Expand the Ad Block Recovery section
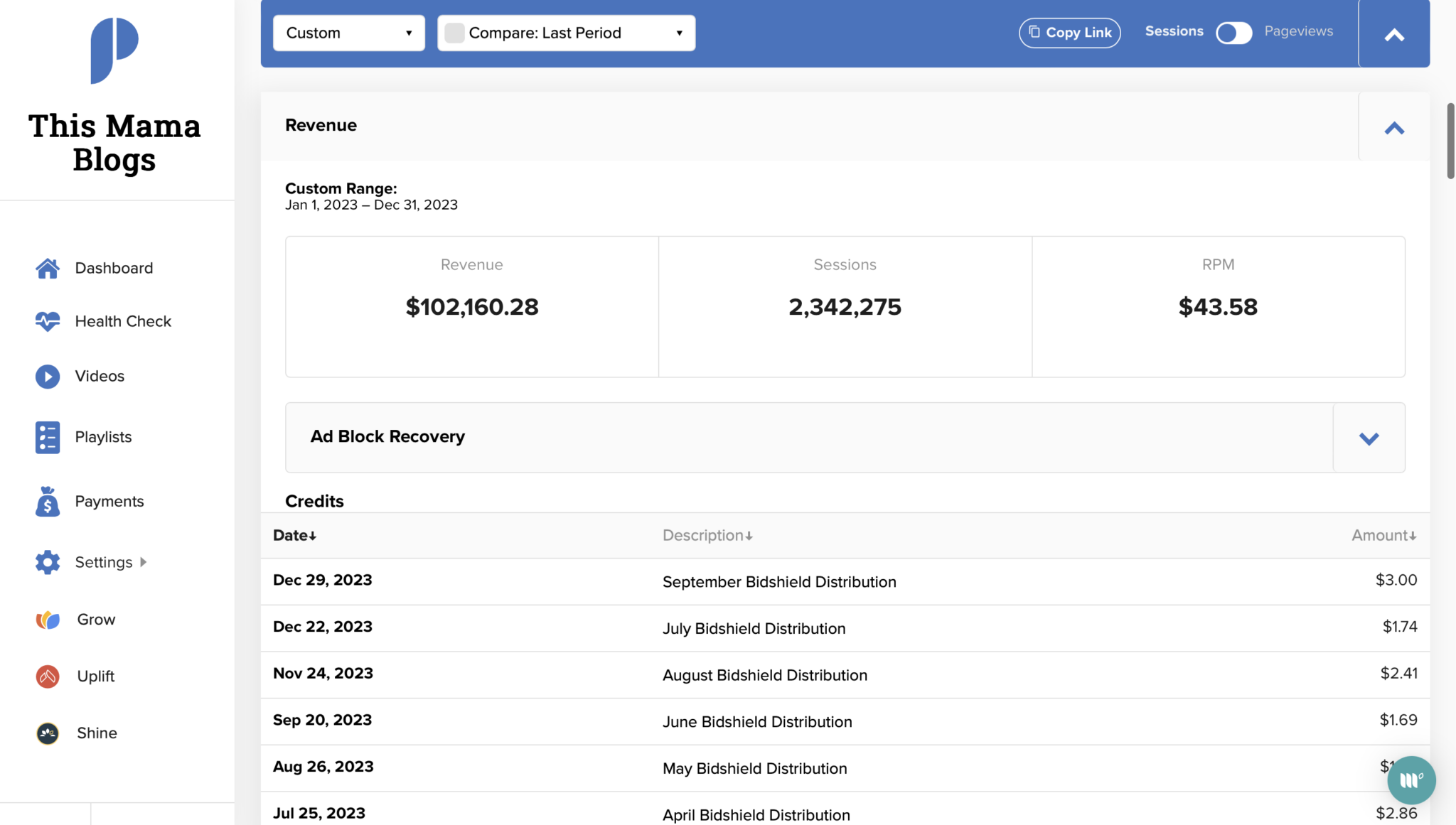Screen dimensions: 1456x825 click(1369, 438)
